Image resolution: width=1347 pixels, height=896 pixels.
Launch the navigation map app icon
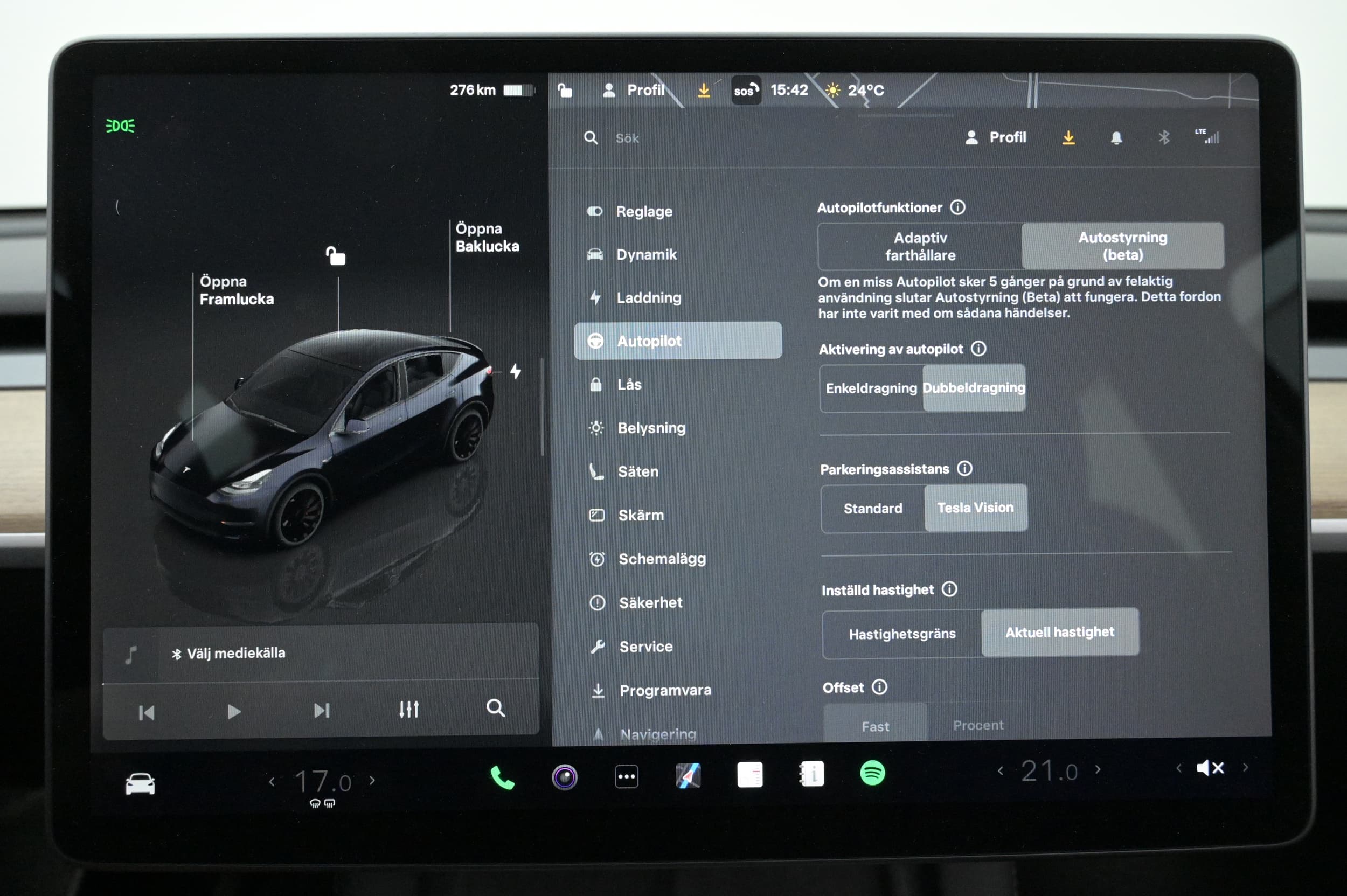688,776
